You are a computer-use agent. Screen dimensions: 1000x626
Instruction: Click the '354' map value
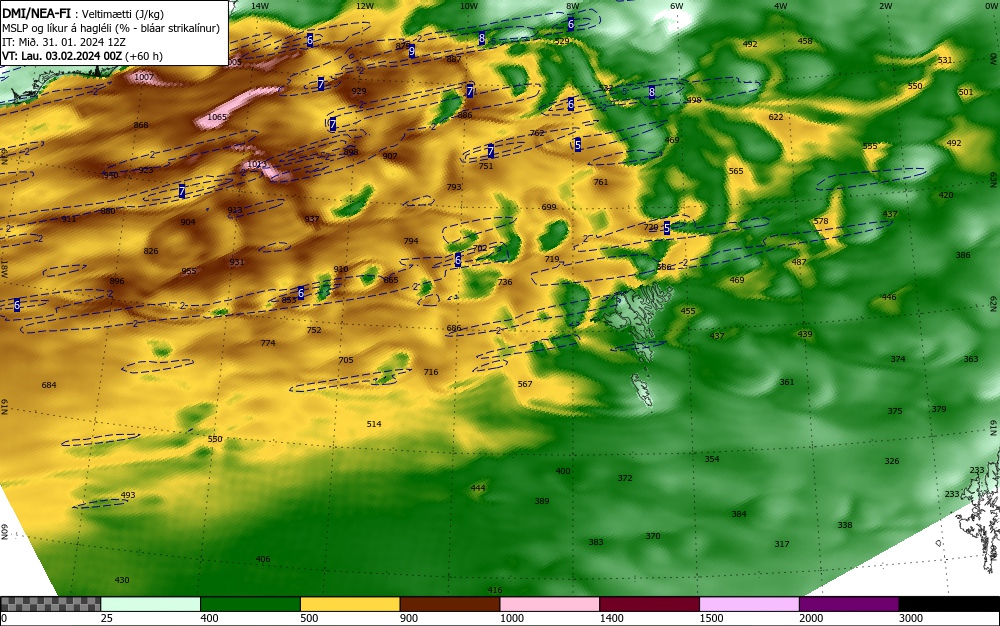712,458
